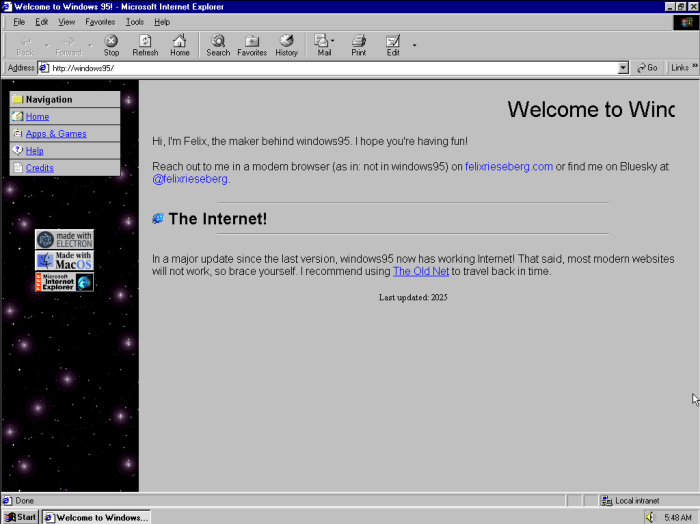Open the Home navigation link
The image size is (700, 524).
(x=38, y=116)
